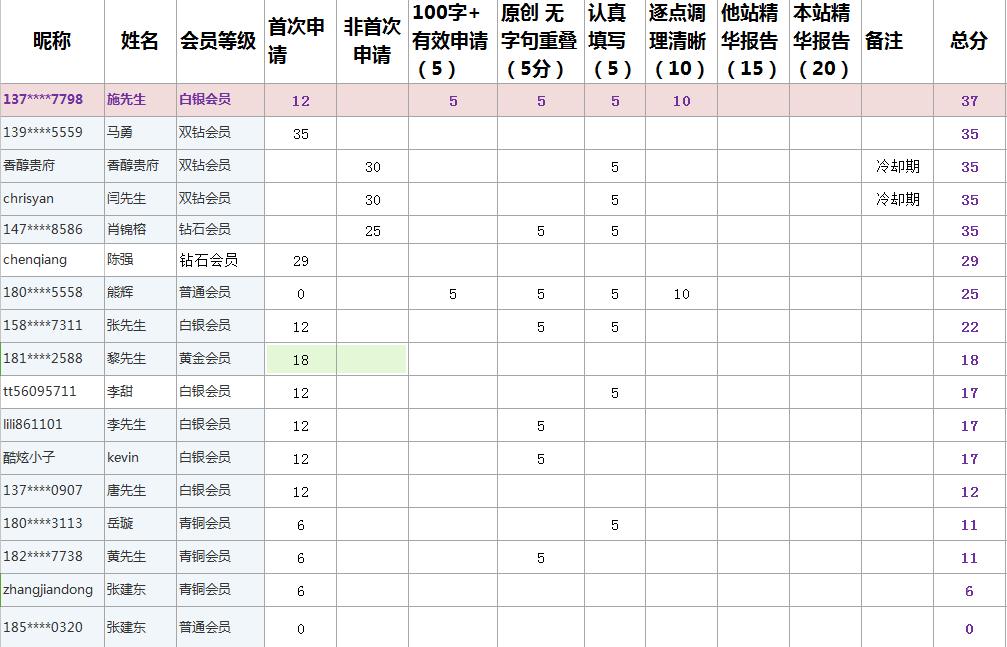Select total score 37
This screenshot has height=647, width=1007.
click(x=969, y=101)
